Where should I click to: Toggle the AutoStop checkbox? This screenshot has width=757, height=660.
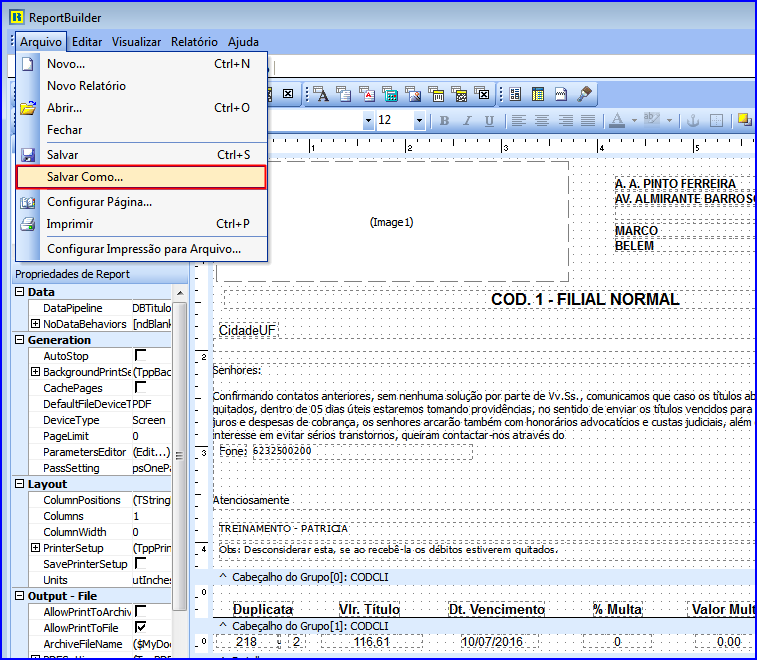coord(140,355)
